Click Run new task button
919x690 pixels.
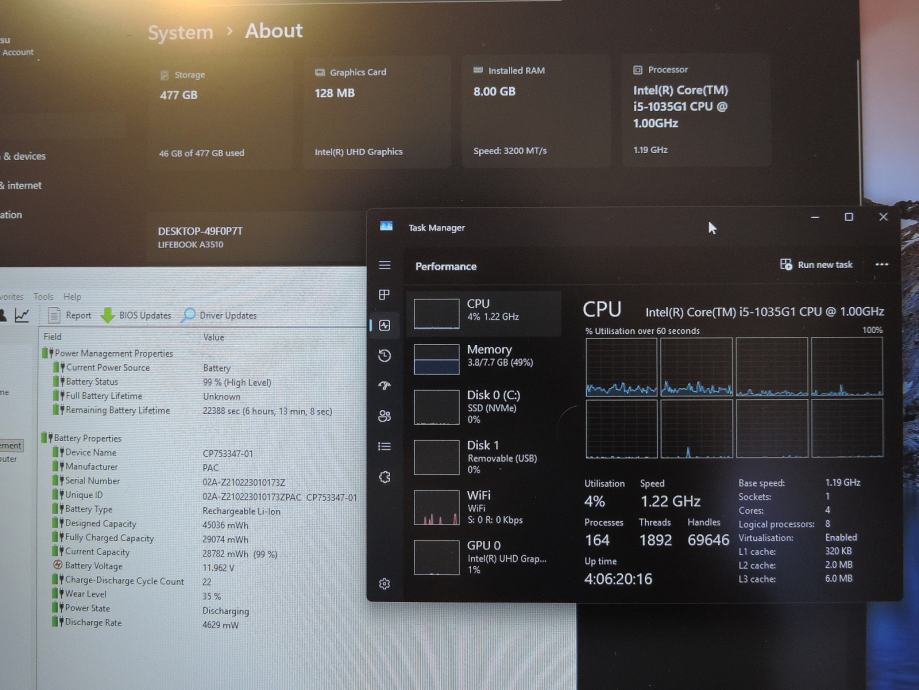[816, 264]
